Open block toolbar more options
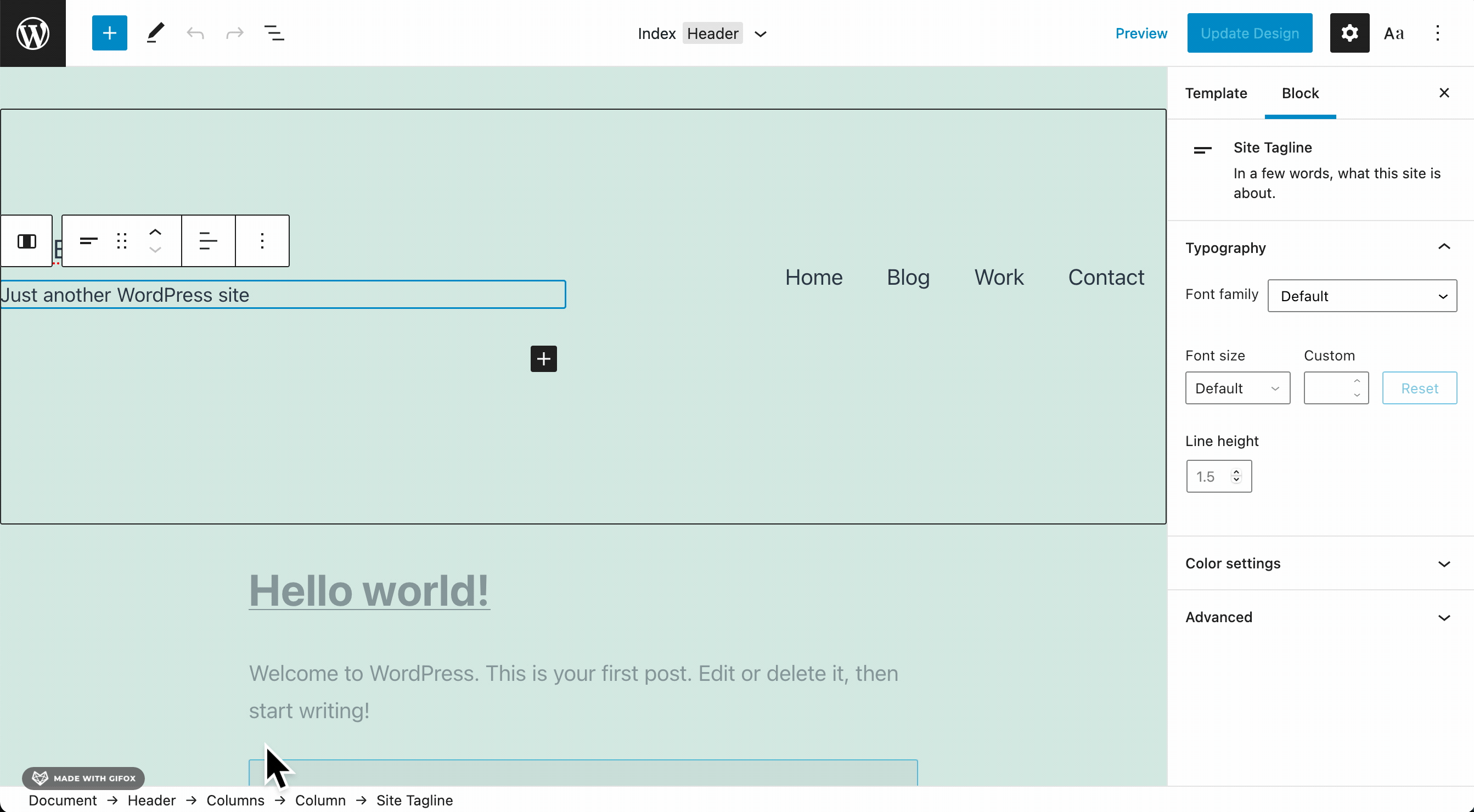Viewport: 1474px width, 812px height. [x=262, y=241]
